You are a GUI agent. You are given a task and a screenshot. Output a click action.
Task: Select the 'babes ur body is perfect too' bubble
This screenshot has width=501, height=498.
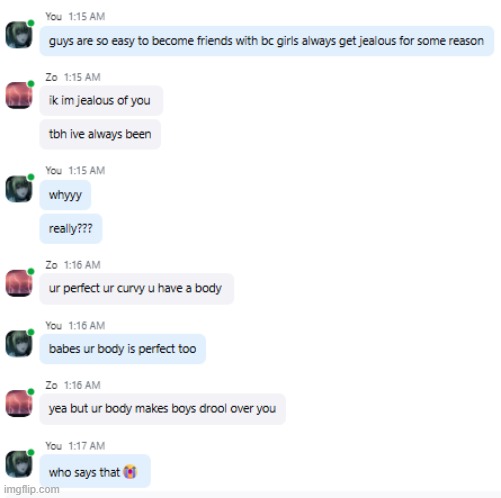pyautogui.click(x=123, y=349)
